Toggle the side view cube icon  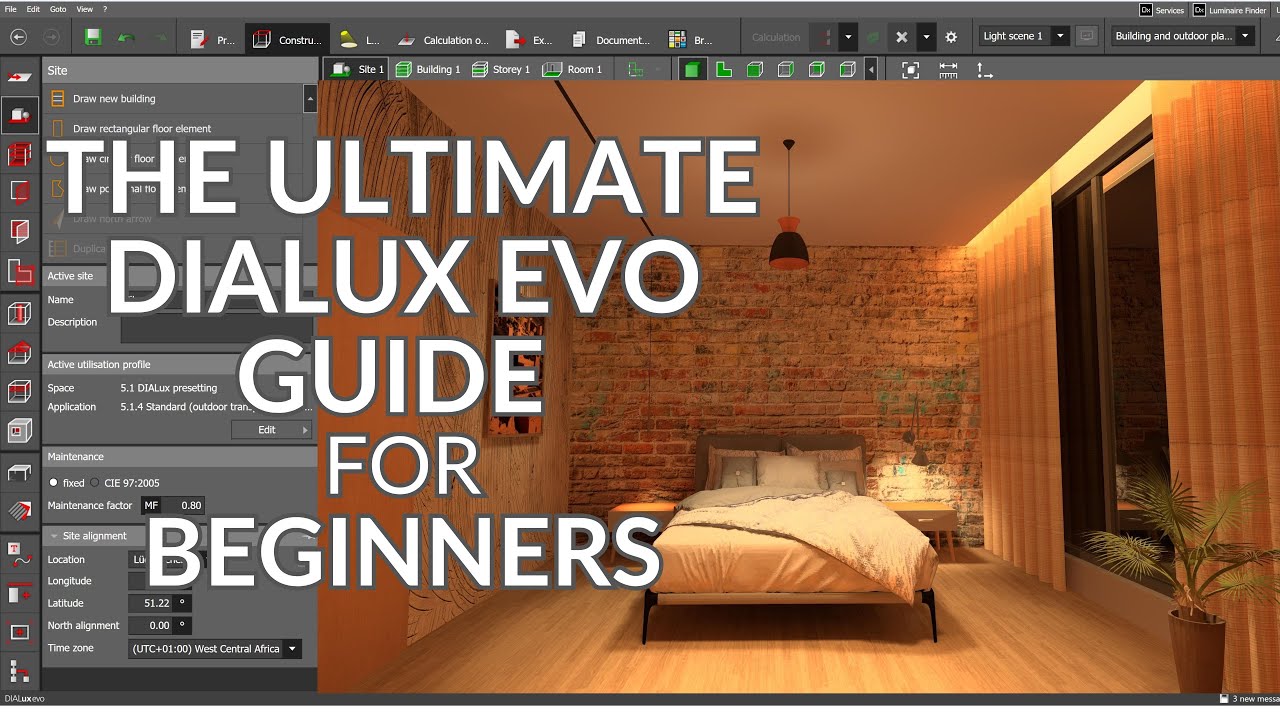[786, 69]
